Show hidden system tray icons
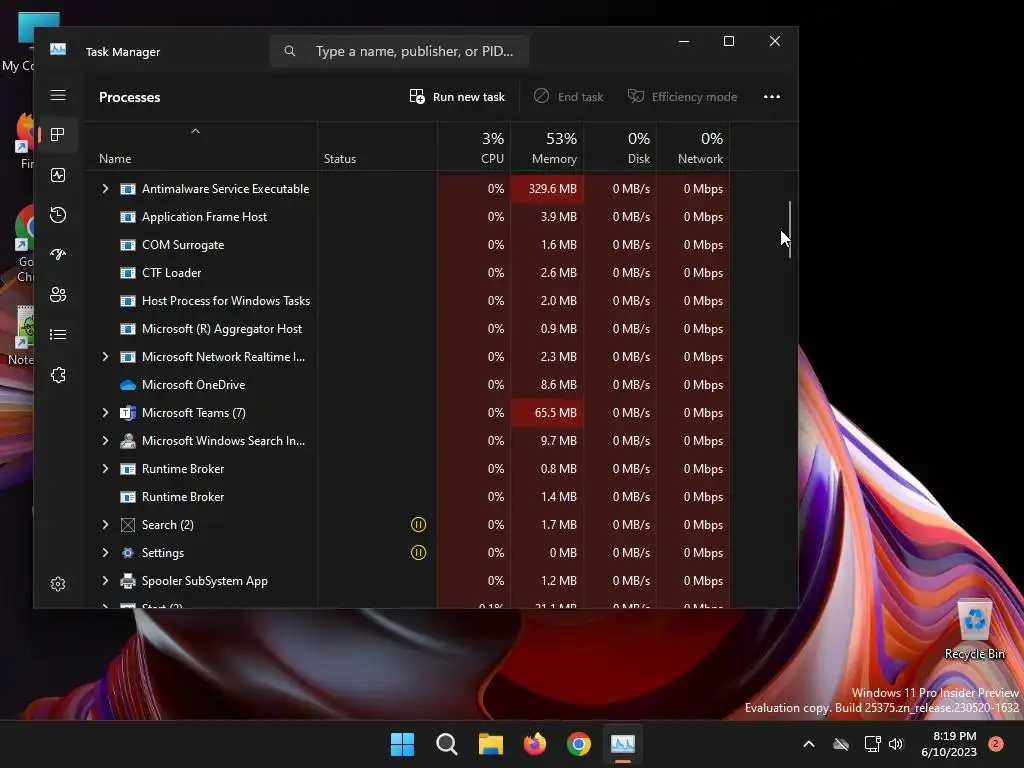Viewport: 1024px width, 768px height. click(808, 744)
